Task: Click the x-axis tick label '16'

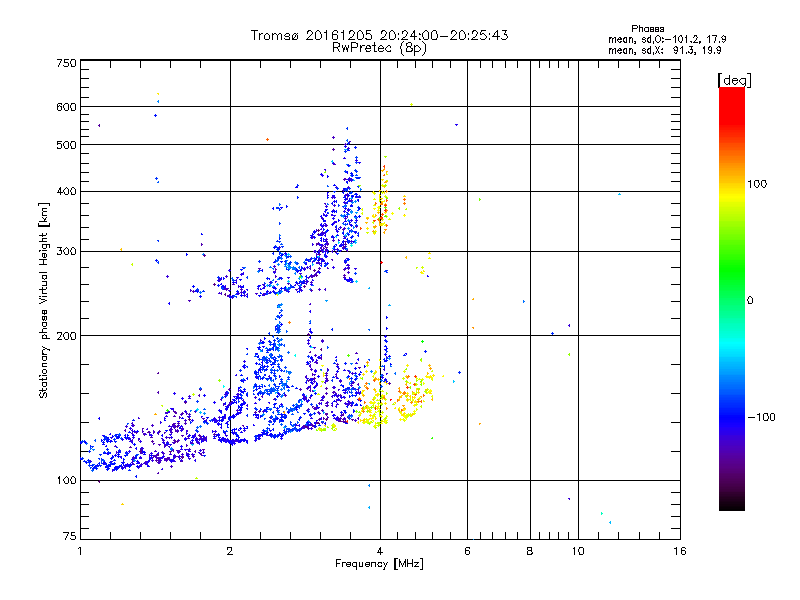Action: tap(680, 551)
